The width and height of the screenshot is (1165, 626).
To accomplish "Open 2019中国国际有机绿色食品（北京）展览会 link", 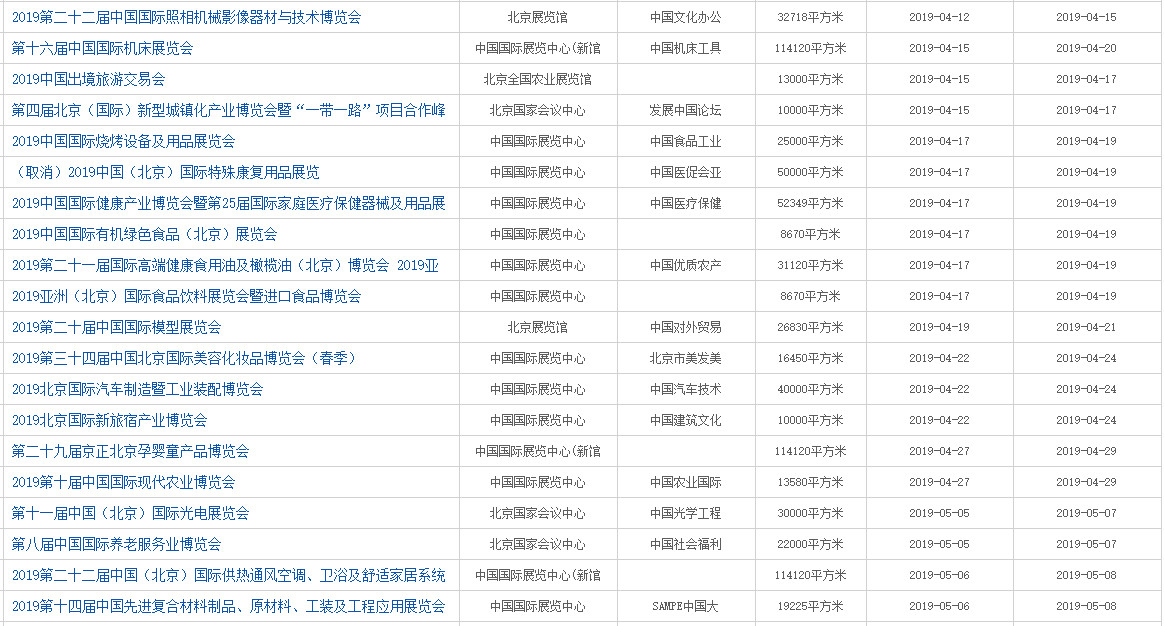I will pyautogui.click(x=144, y=235).
